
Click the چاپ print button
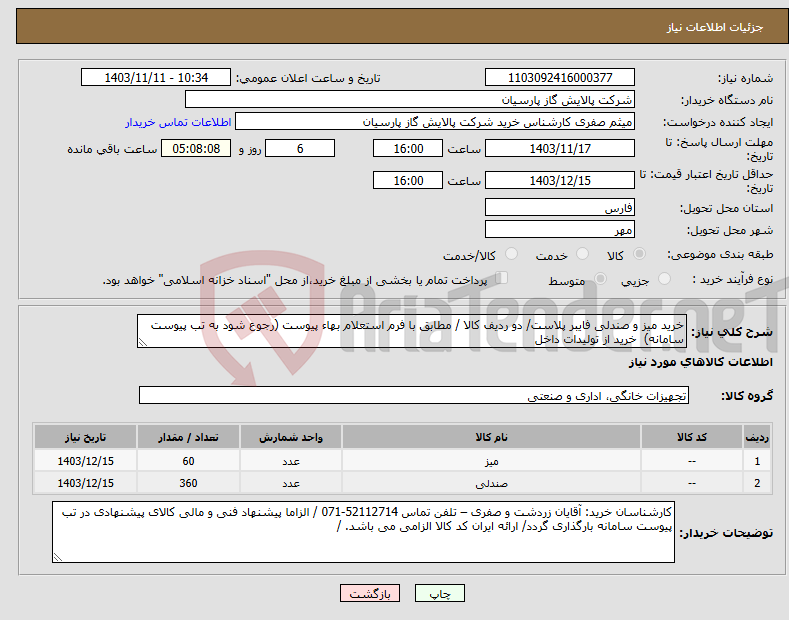click(440, 593)
